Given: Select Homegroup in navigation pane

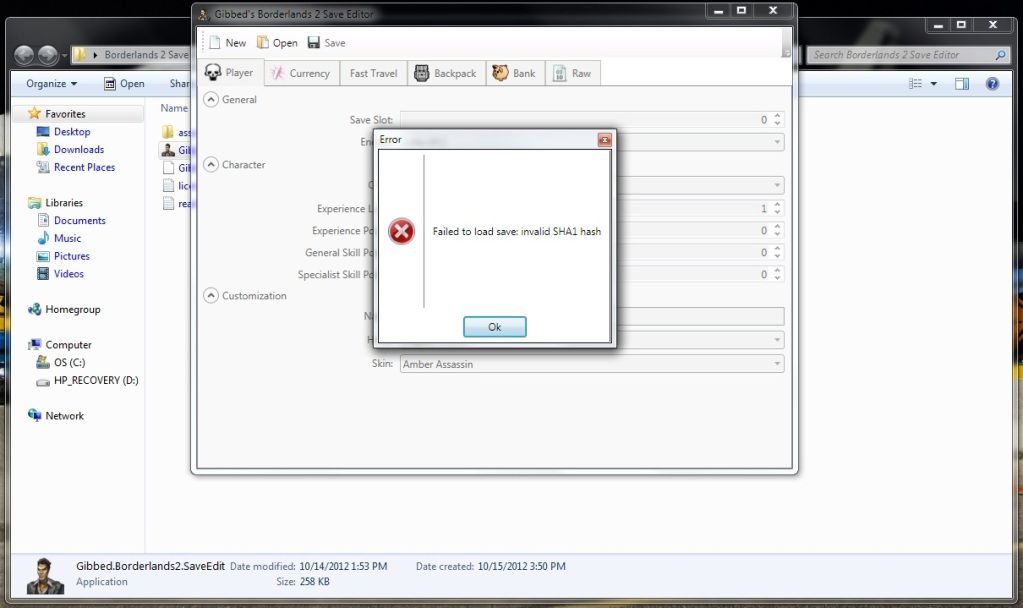Looking at the screenshot, I should [x=72, y=309].
